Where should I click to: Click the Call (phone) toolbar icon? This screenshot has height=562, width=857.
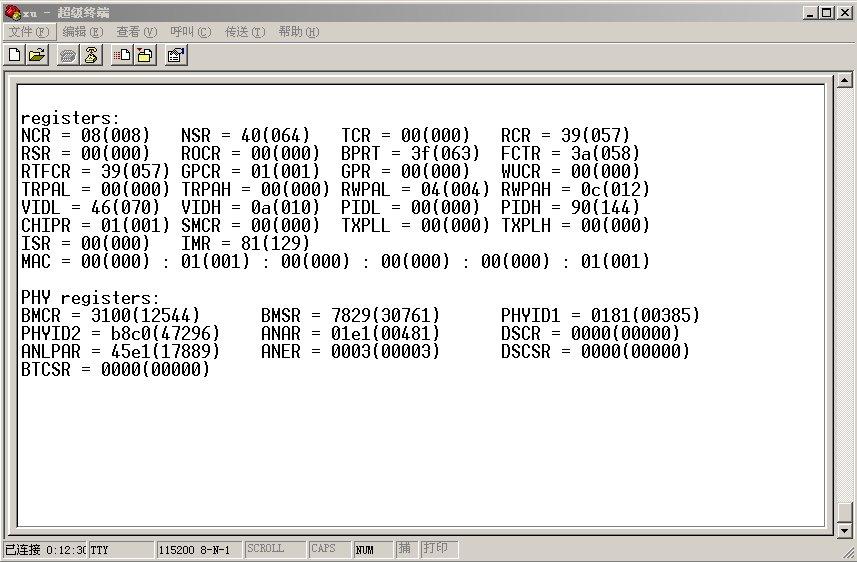click(x=68, y=55)
